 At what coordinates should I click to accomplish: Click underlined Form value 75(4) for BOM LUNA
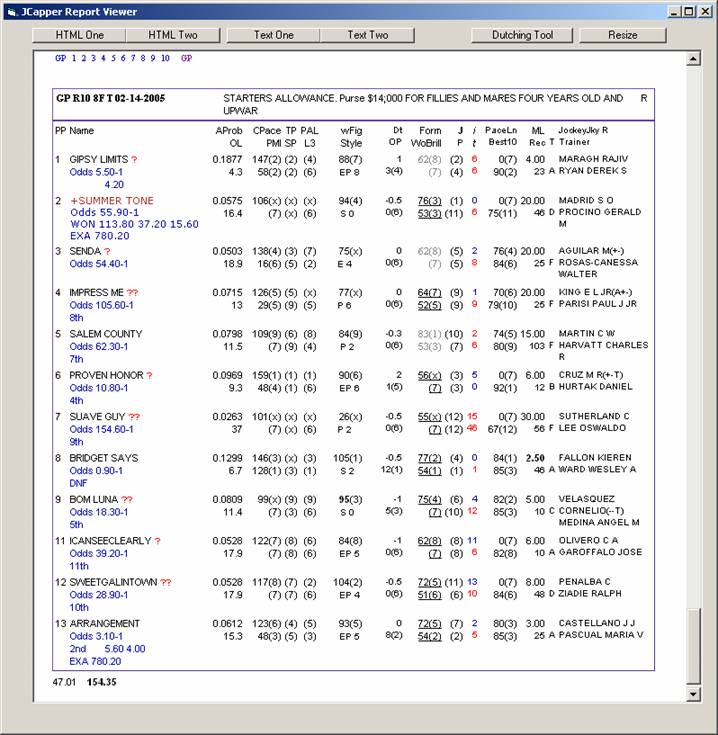[x=429, y=499]
